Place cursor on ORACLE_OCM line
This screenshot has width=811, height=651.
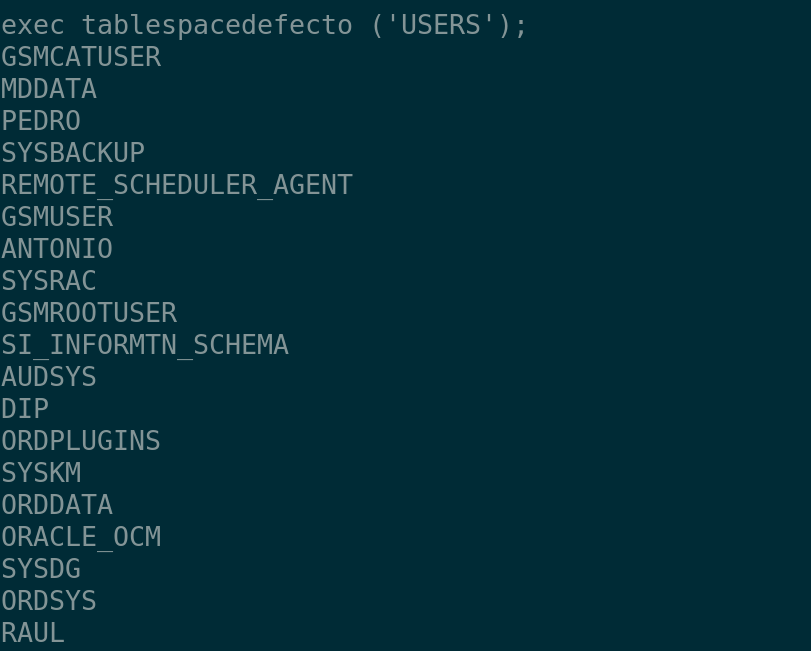(81, 537)
